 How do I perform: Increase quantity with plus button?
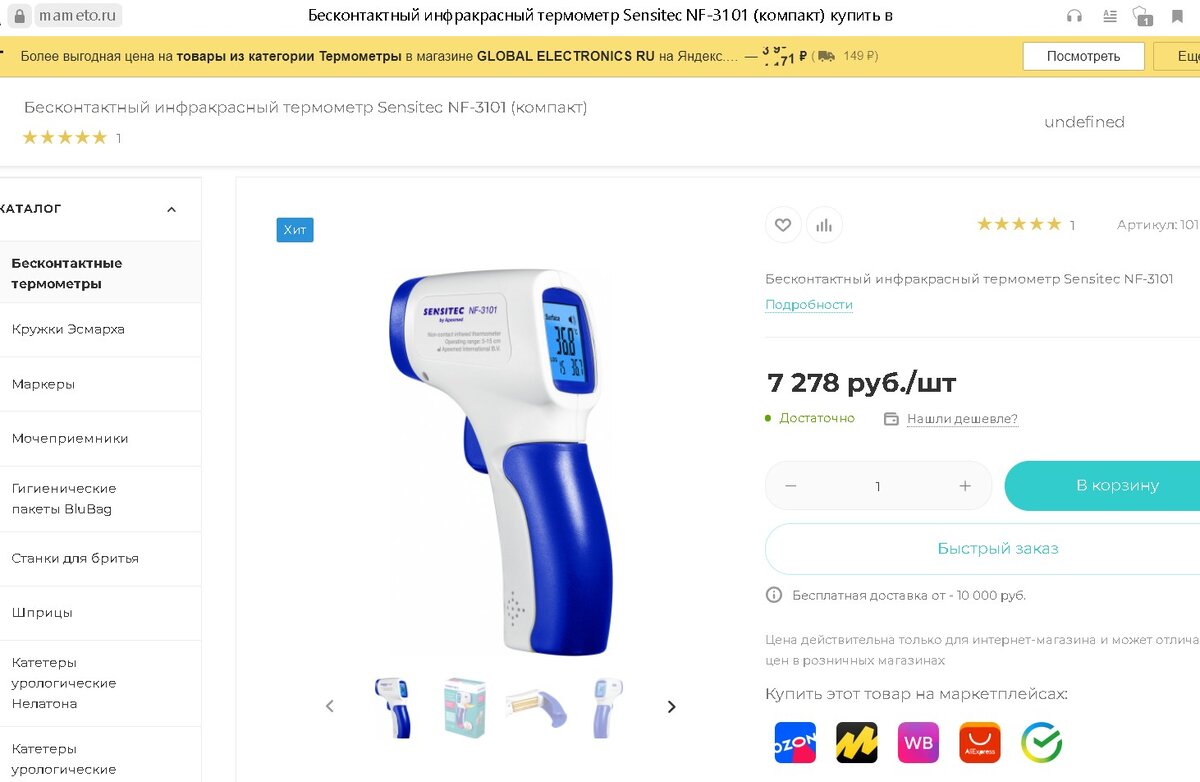point(965,486)
